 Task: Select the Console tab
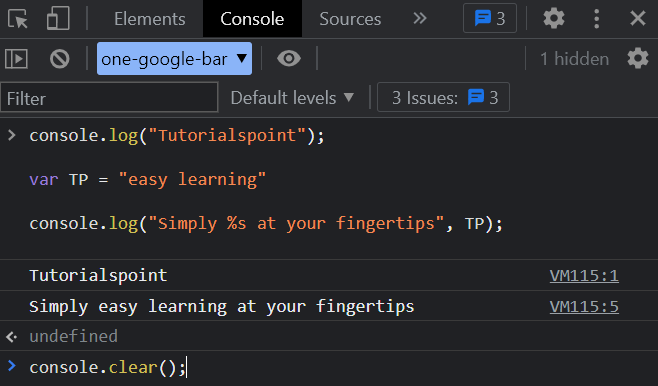click(252, 19)
